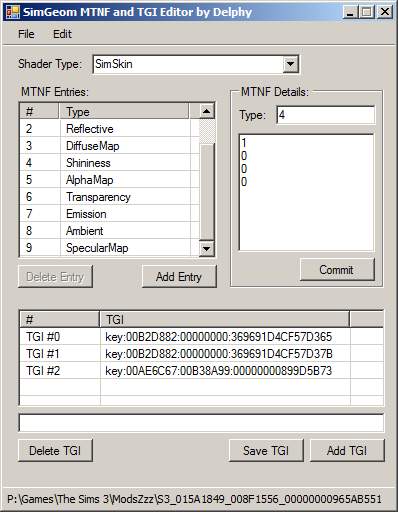
Task: Click into the MTNF Type input field
Action: (326, 115)
